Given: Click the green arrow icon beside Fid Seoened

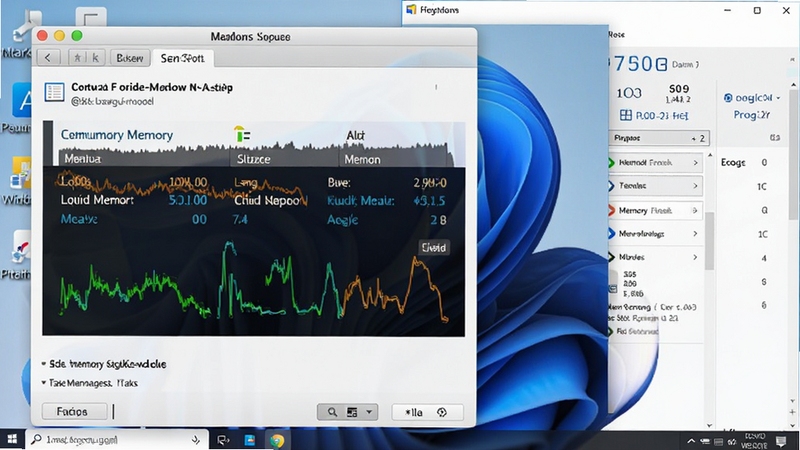Looking at the screenshot, I should (x=610, y=331).
